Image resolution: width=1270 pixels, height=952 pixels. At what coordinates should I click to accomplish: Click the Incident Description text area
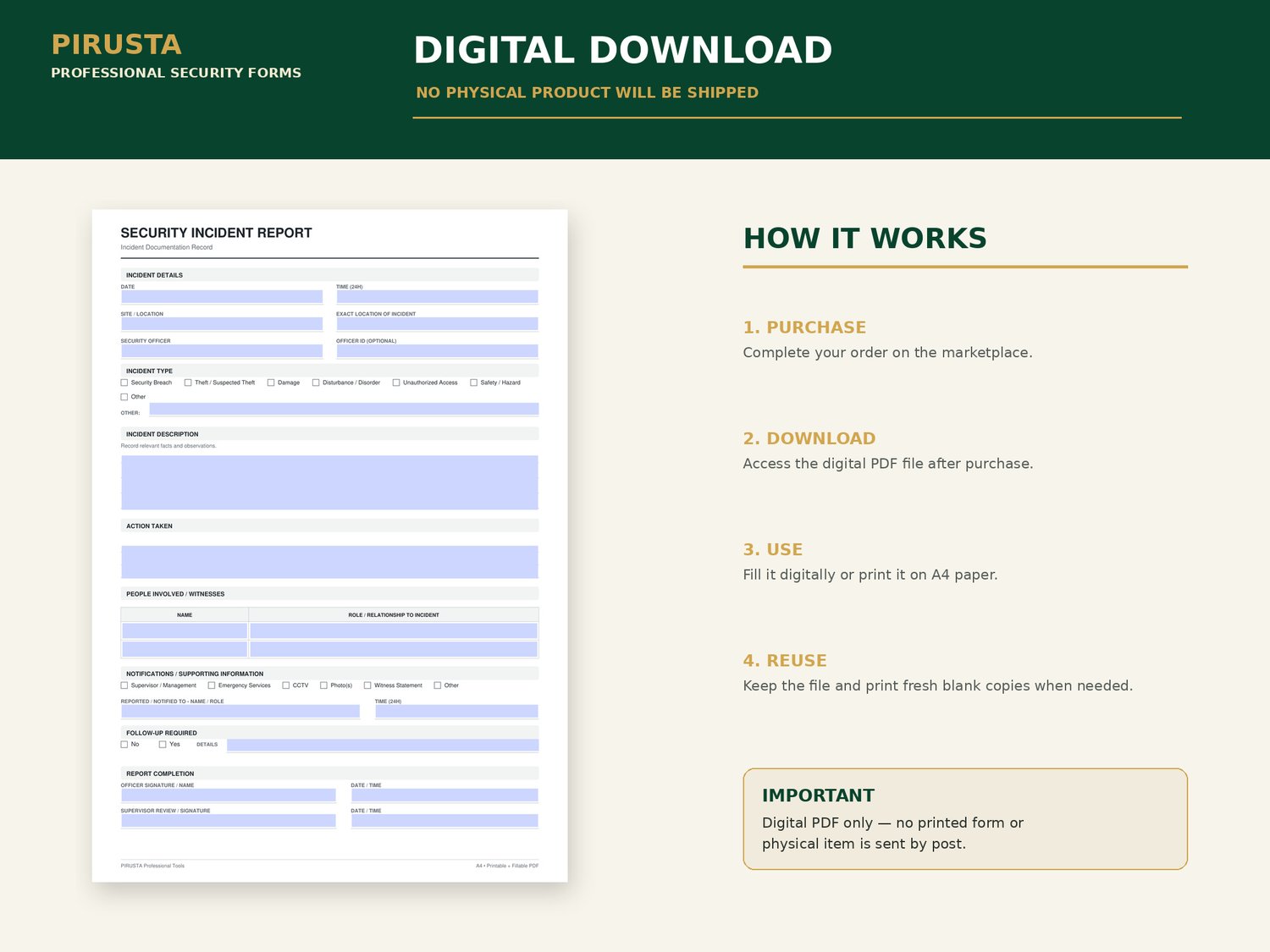(329, 482)
